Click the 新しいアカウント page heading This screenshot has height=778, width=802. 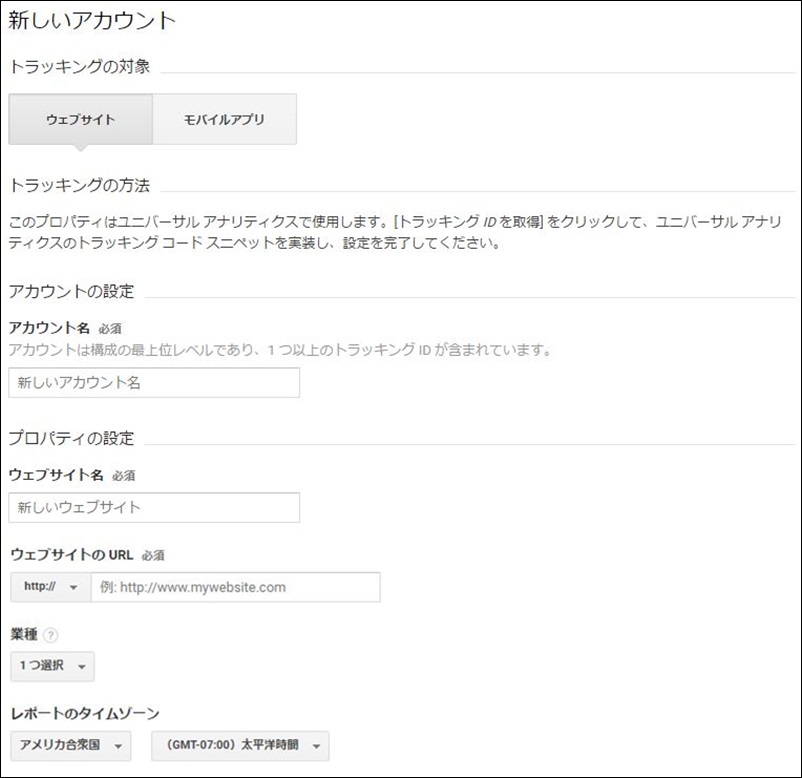coord(92,20)
